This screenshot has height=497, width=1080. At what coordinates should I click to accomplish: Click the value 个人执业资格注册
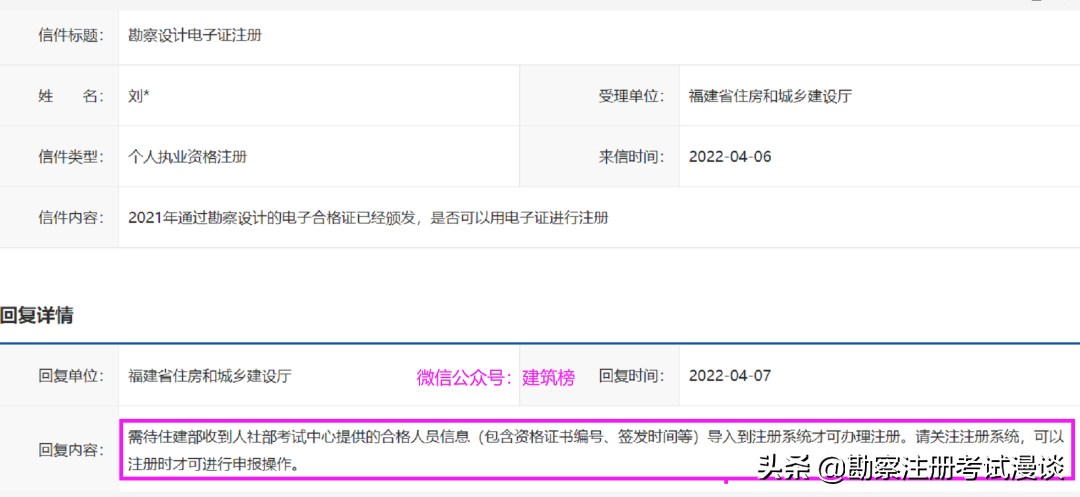coord(187,157)
